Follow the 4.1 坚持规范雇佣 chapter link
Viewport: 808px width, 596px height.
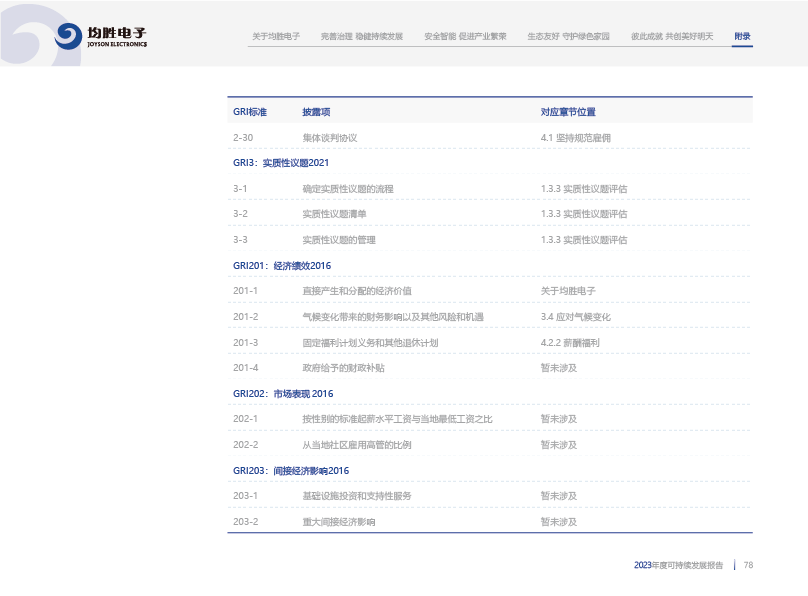click(574, 138)
